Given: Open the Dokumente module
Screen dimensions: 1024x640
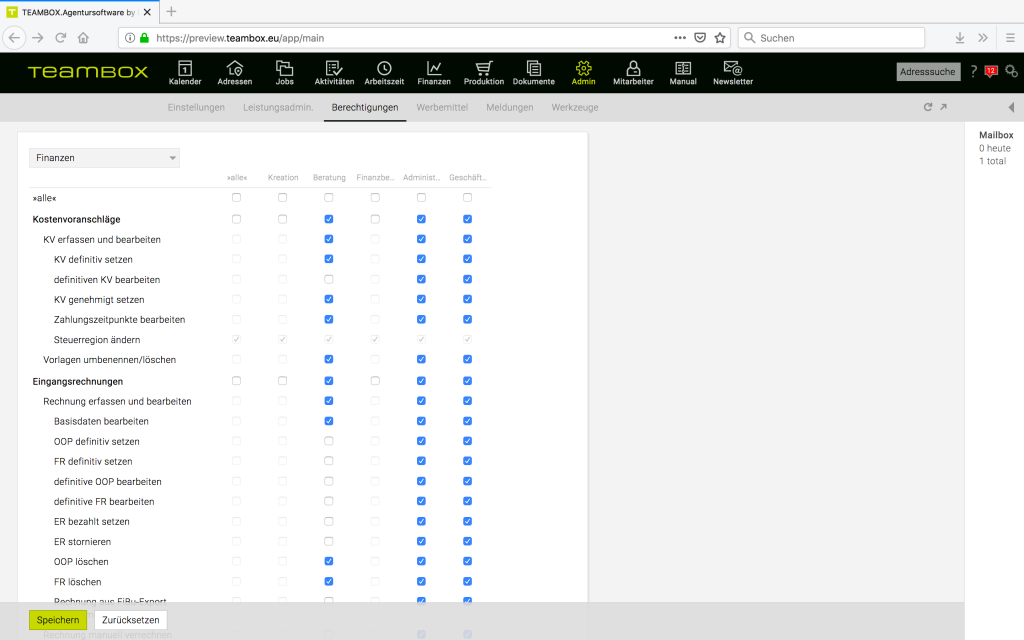Looking at the screenshot, I should (x=534, y=72).
